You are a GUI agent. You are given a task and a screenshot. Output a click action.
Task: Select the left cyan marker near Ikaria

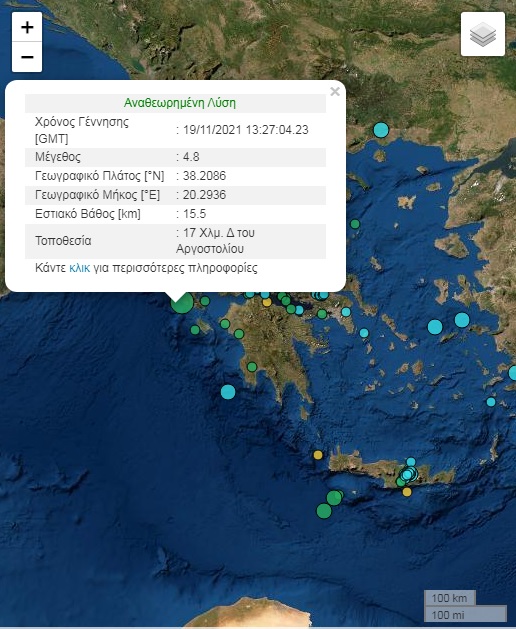pyautogui.click(x=435, y=327)
